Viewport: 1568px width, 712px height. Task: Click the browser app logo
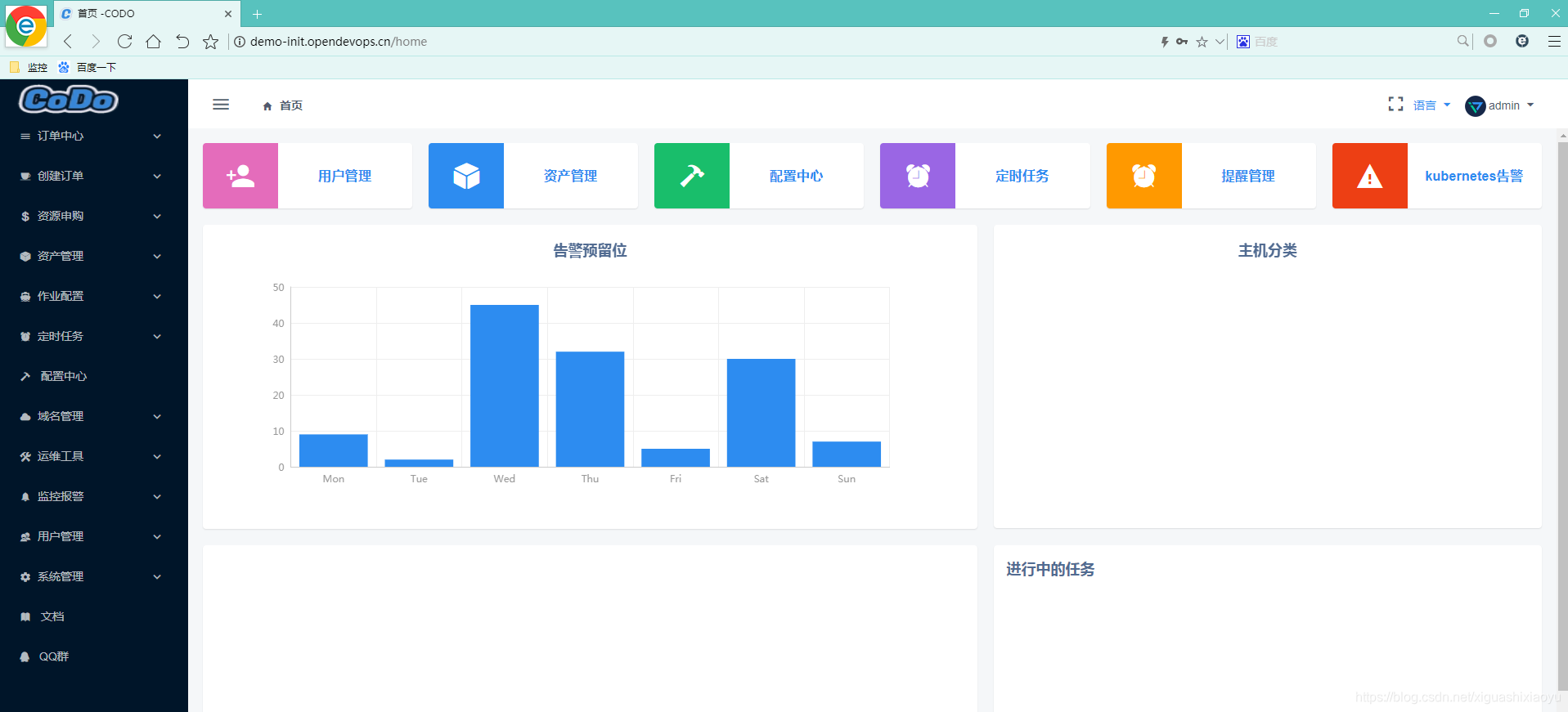point(26,26)
